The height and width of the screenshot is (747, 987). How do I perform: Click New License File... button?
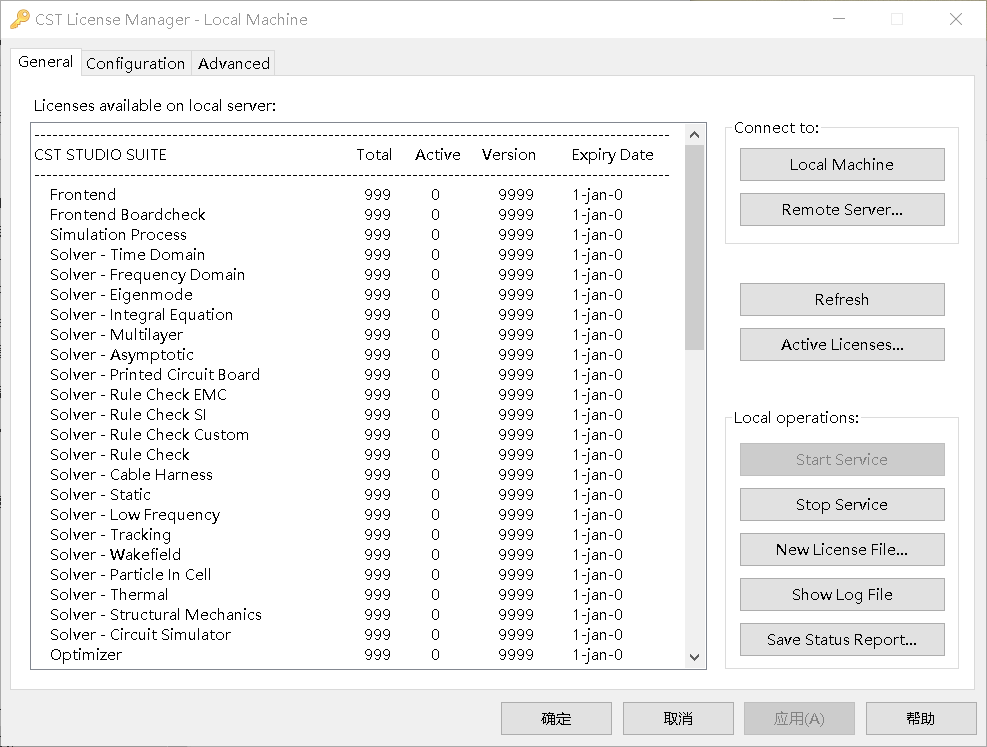click(x=842, y=549)
